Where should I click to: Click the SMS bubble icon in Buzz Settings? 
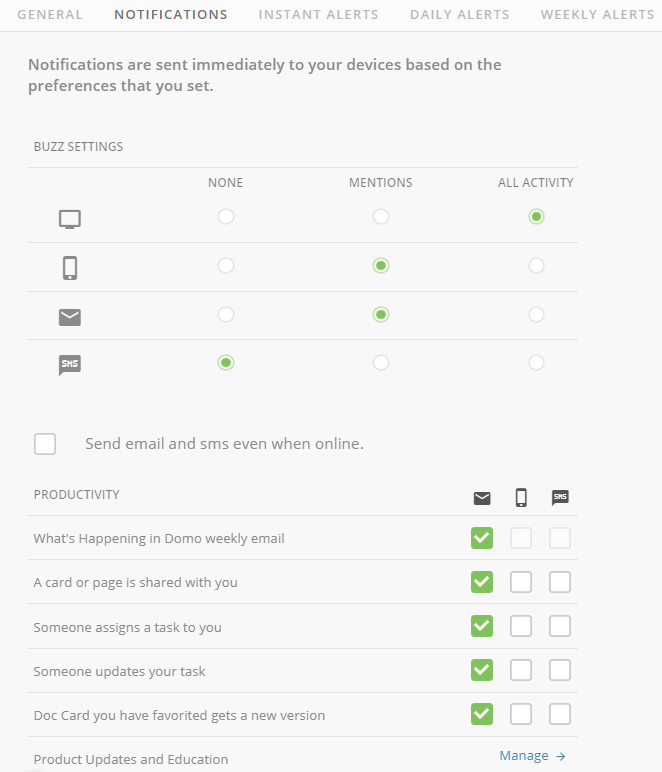pyautogui.click(x=69, y=365)
